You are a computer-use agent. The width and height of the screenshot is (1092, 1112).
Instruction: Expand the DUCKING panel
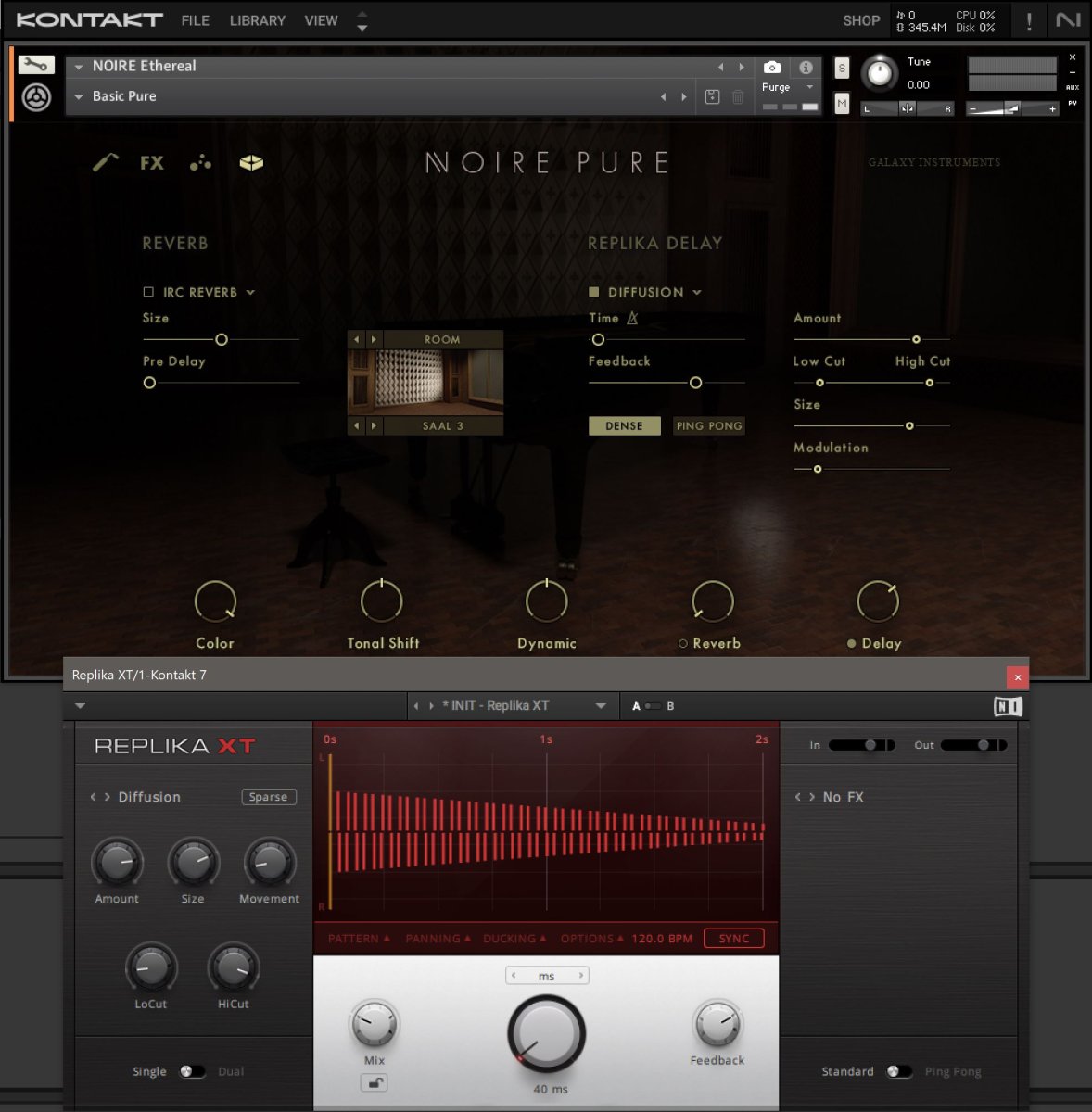pyautogui.click(x=514, y=939)
